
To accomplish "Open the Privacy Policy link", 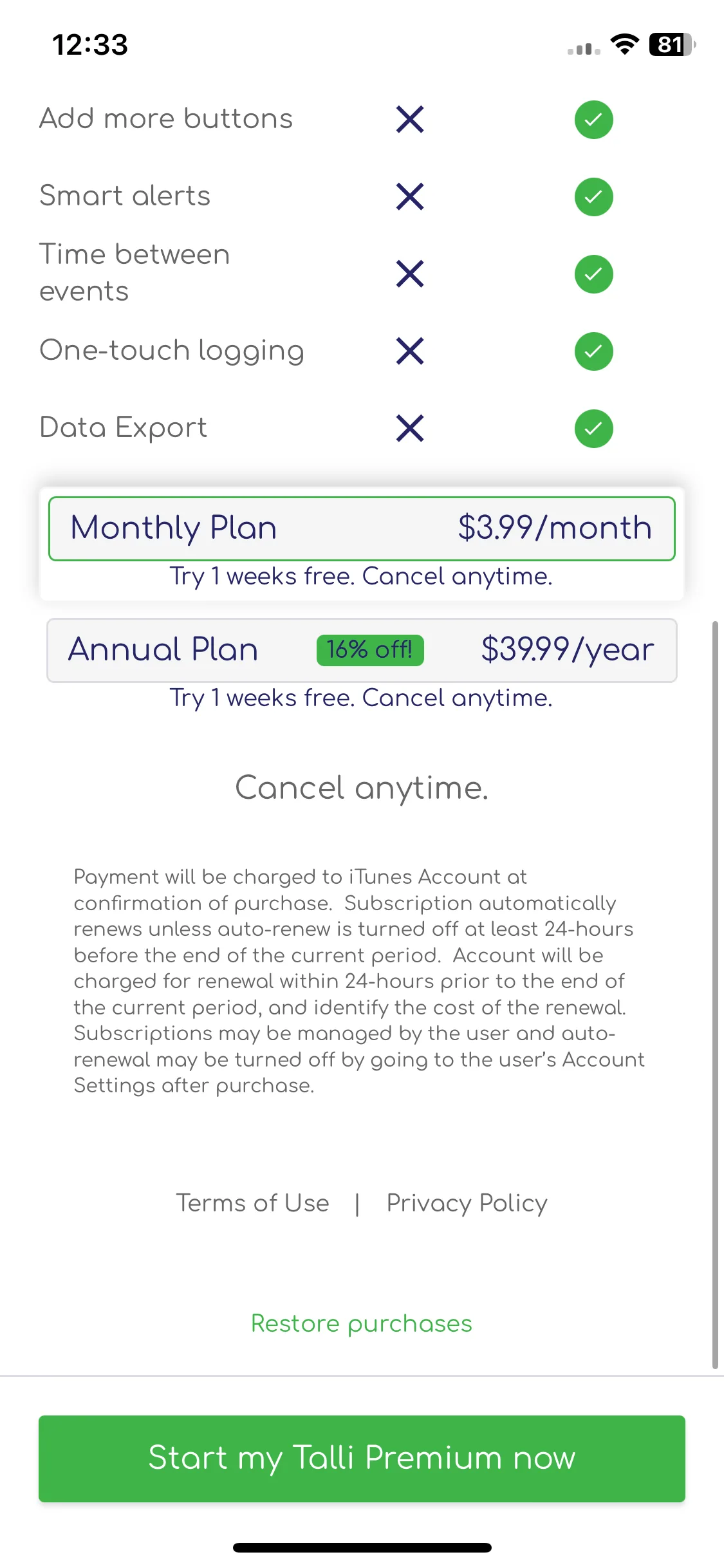I will pyautogui.click(x=467, y=1203).
